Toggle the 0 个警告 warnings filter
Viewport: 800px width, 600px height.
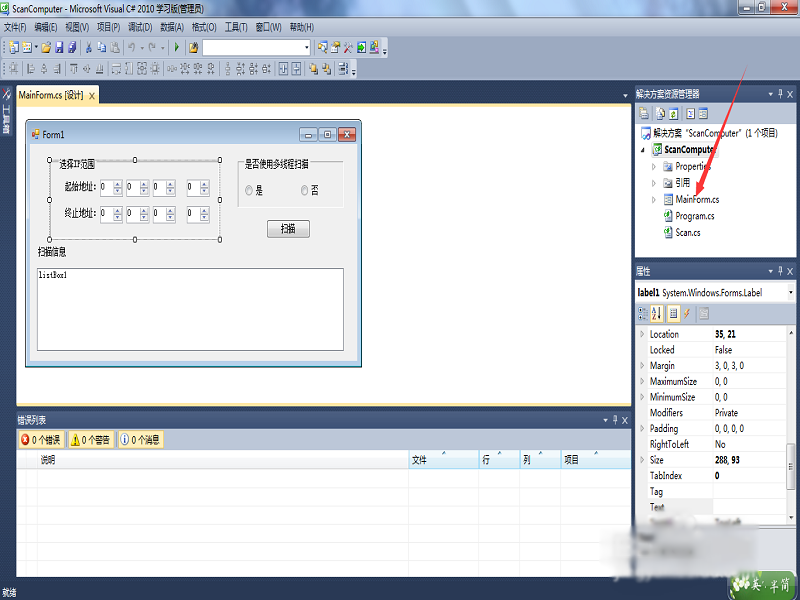click(x=90, y=440)
